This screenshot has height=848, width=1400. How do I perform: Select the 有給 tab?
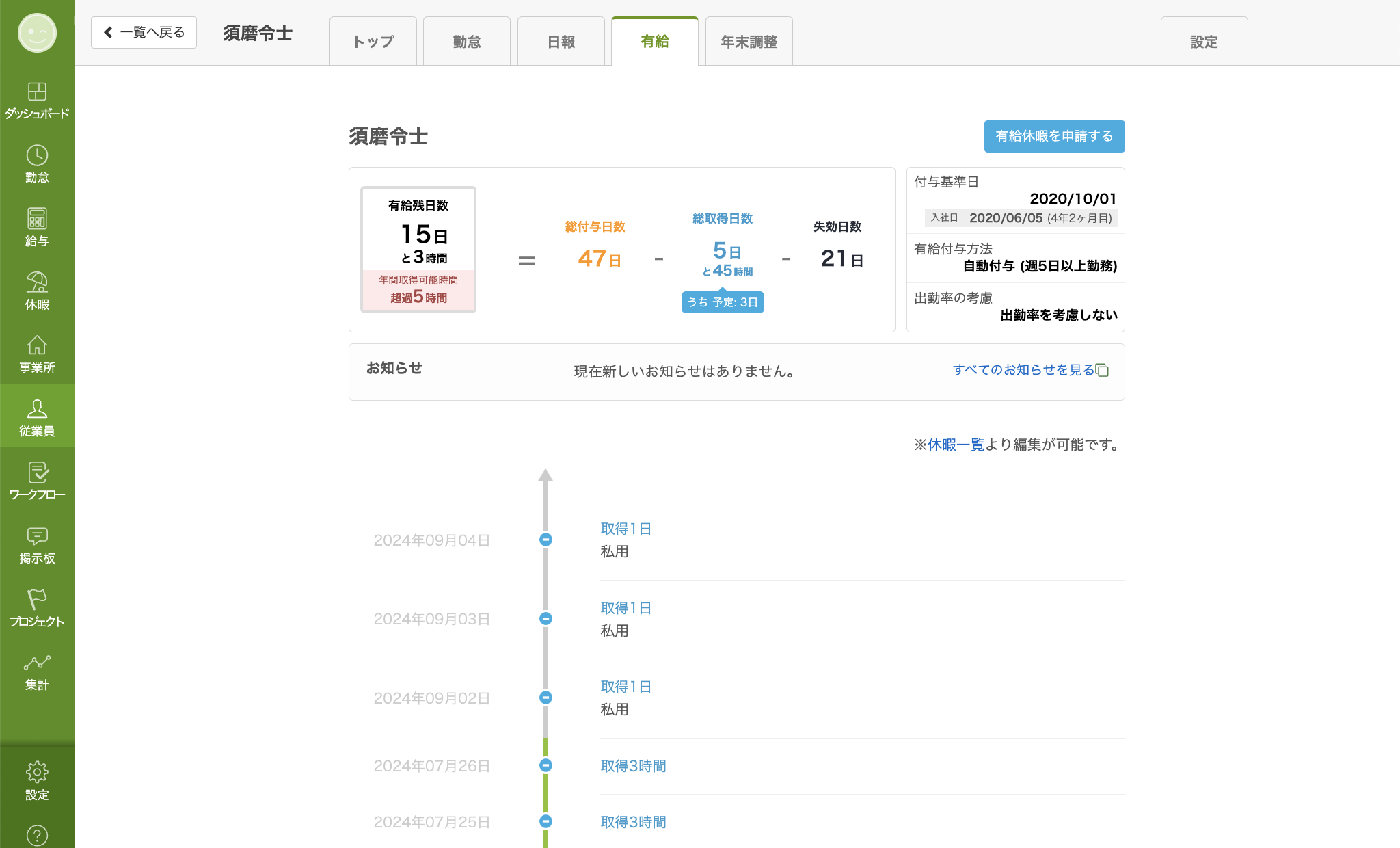coord(655,42)
